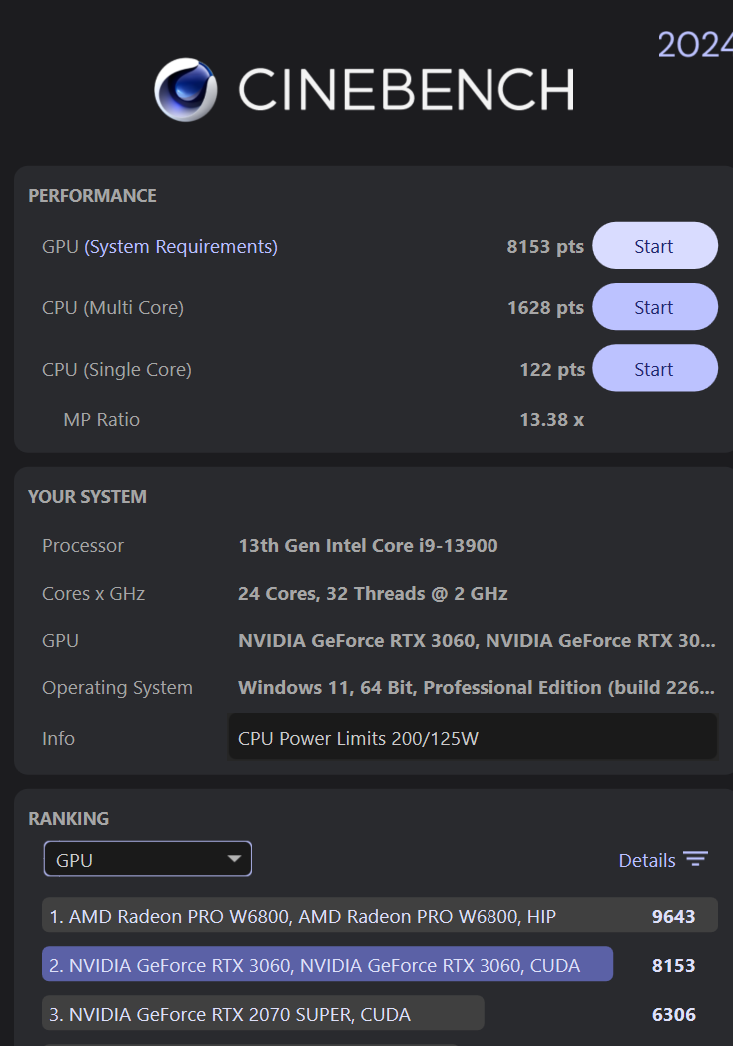Image resolution: width=733 pixels, height=1046 pixels.
Task: Click the GPU score of 8153 pts
Action: (545, 246)
